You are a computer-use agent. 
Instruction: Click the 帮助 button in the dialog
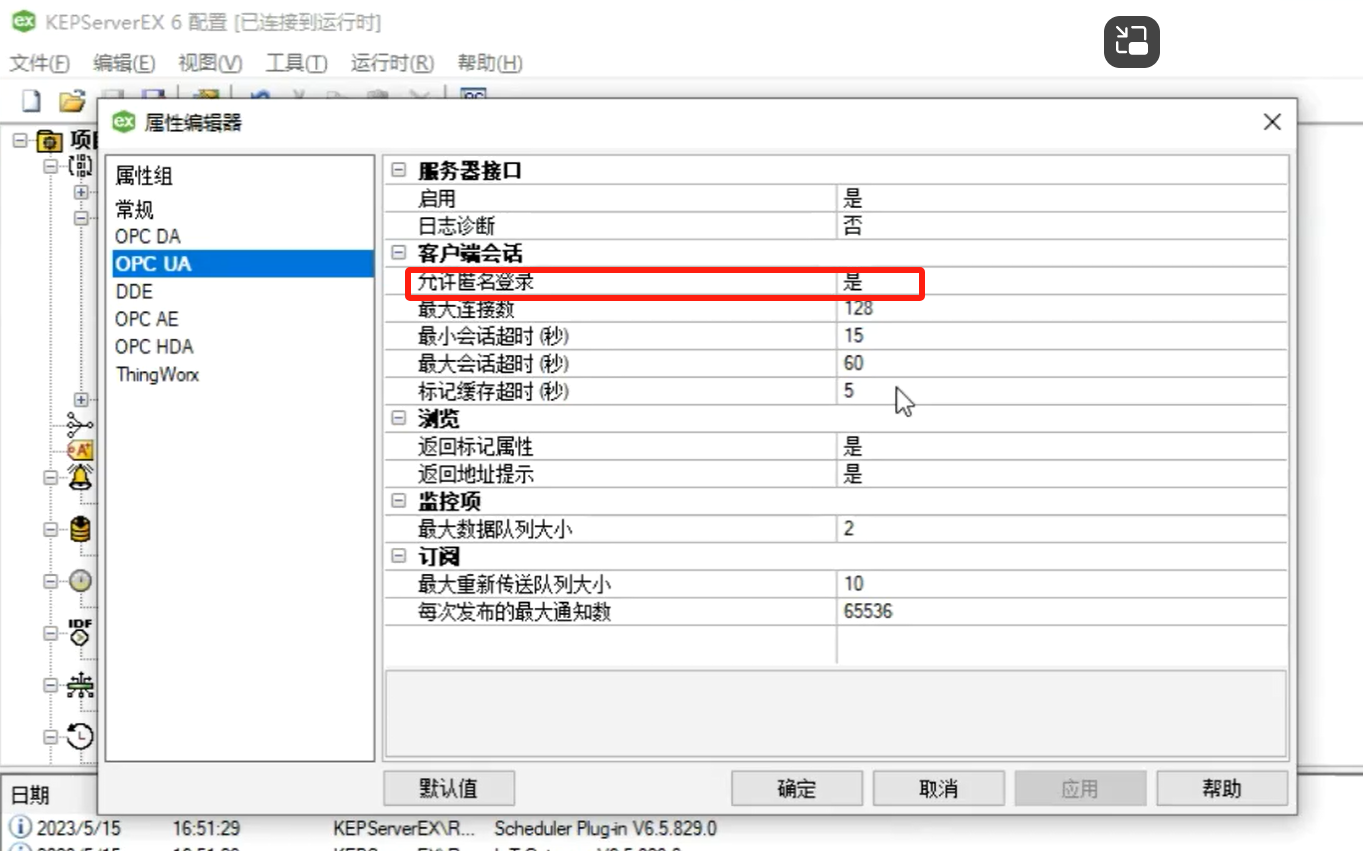1222,788
